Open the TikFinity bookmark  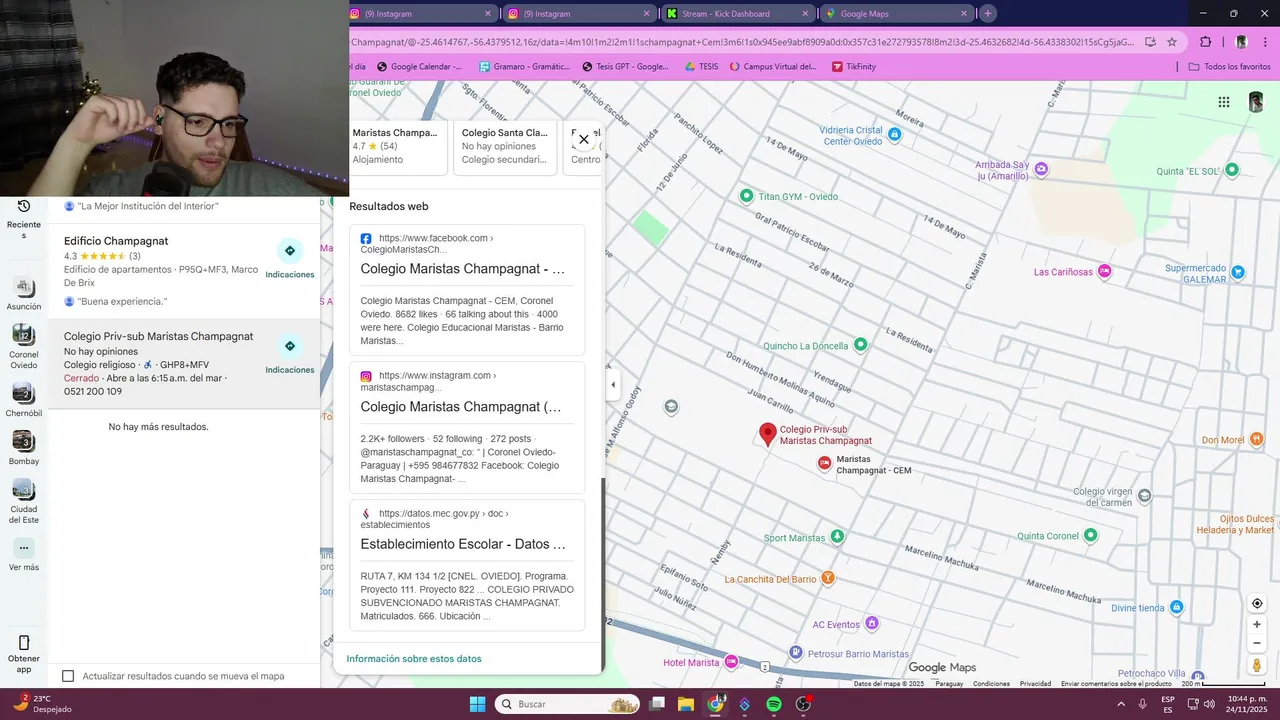pos(853,67)
